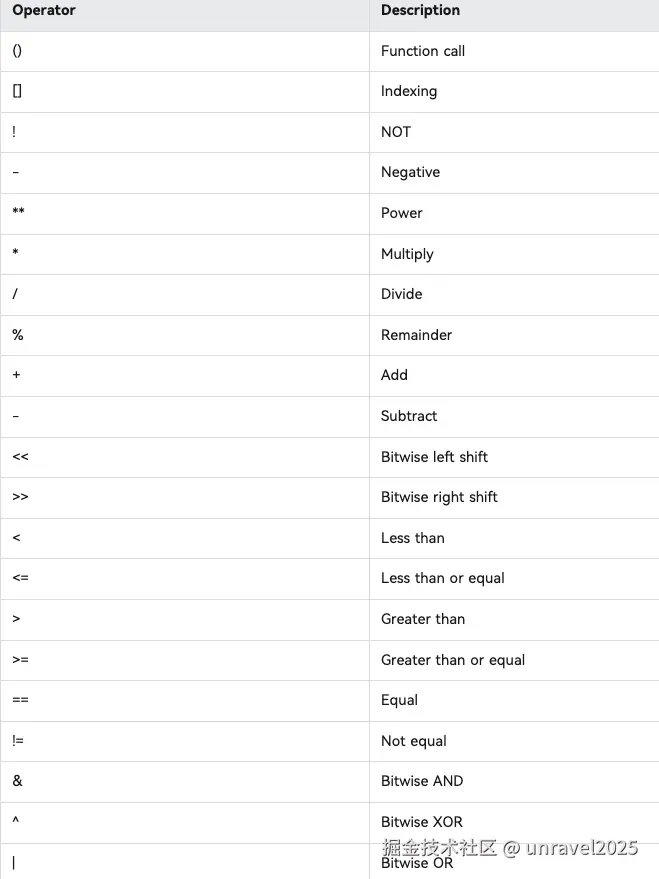The height and width of the screenshot is (879, 659).
Task: Select the "Greater than or equal" description
Action: (453, 660)
